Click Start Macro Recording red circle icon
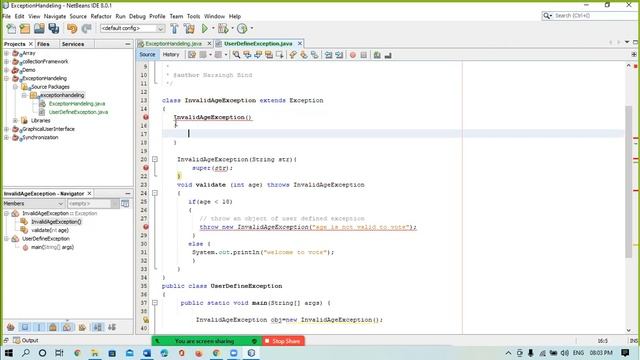 [x=353, y=55]
